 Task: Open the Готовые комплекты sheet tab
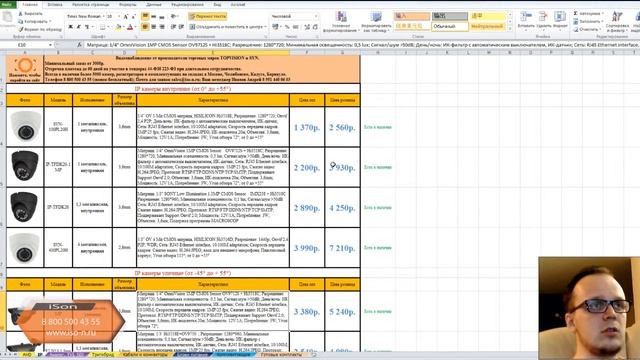coord(281,355)
